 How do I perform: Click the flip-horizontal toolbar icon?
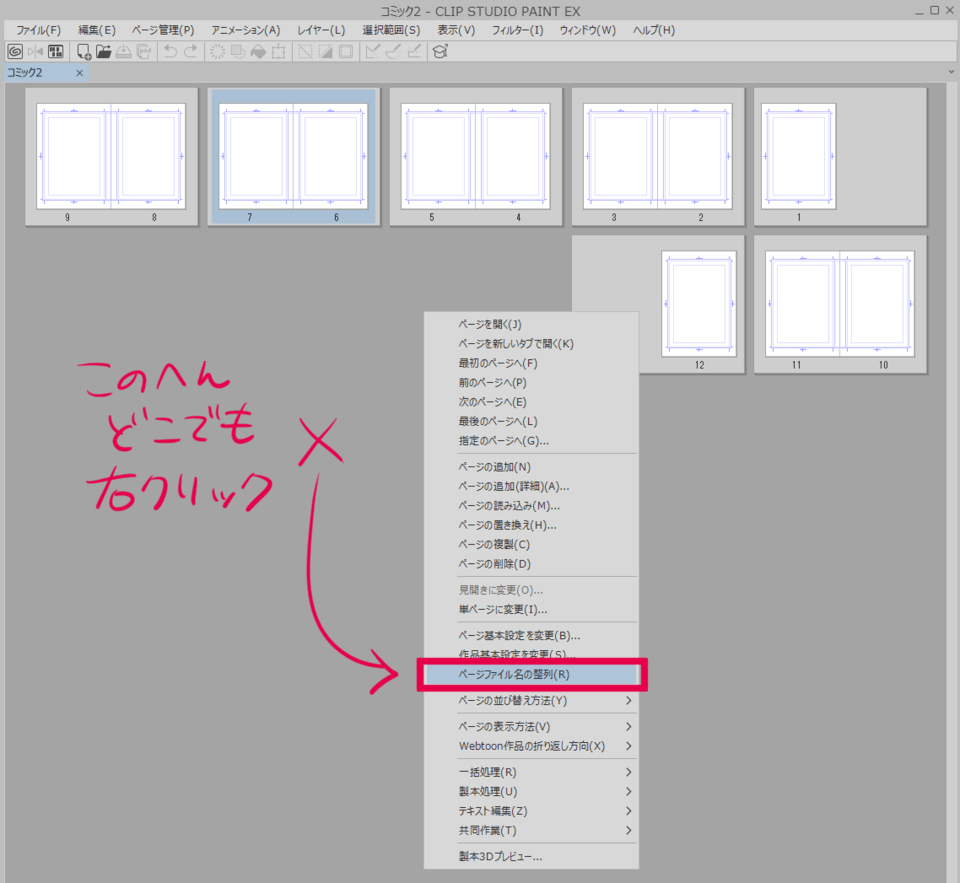click(x=36, y=52)
